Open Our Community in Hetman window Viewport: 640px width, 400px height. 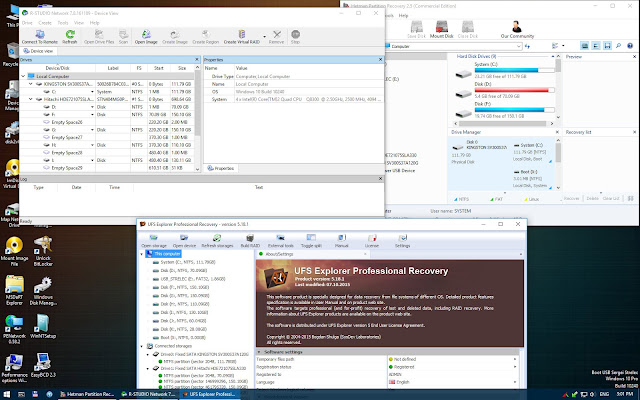click(517, 29)
